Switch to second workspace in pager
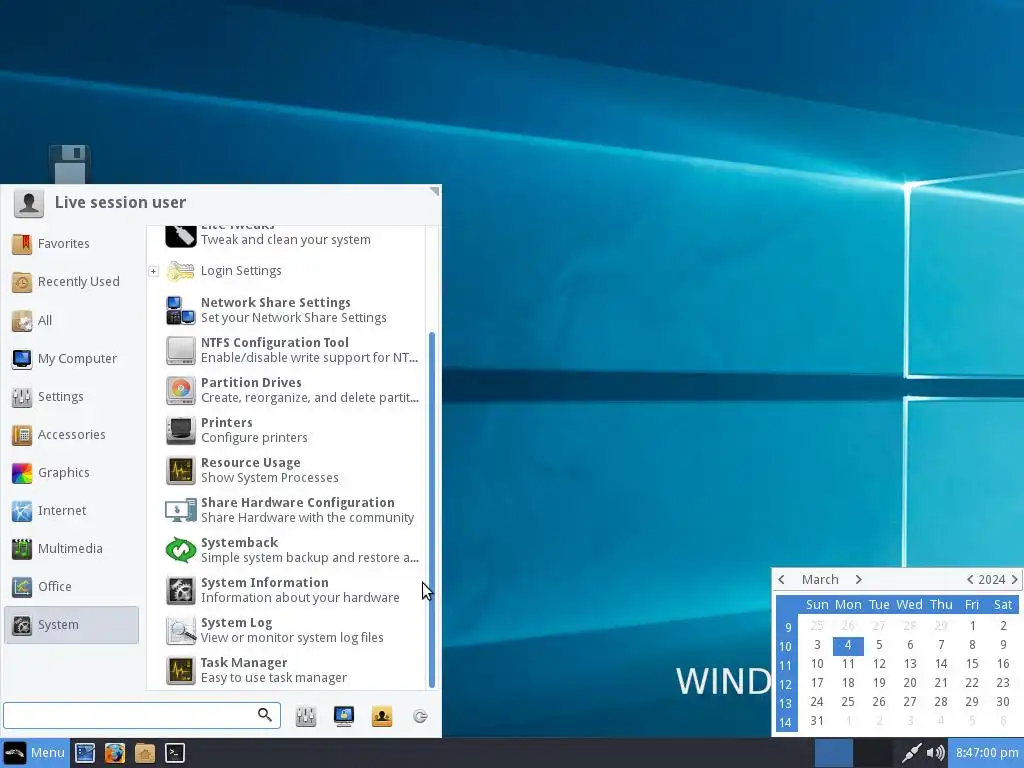 873,753
